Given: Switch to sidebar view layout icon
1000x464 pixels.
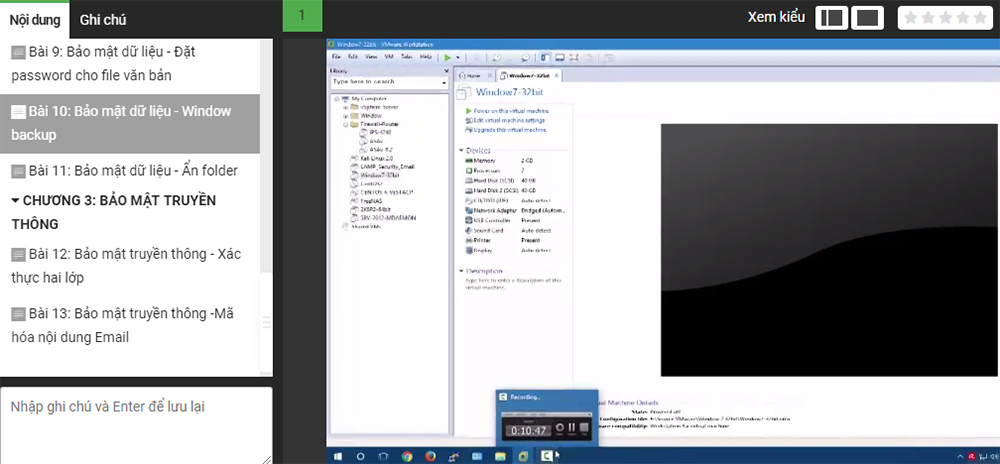Looking at the screenshot, I should click(x=832, y=18).
